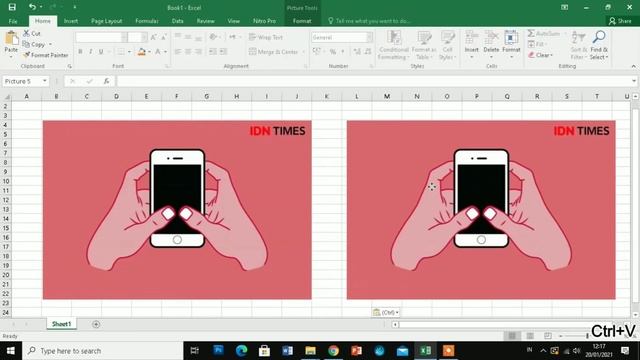Click the Share button
Viewport: 640px width, 360px height.
tap(620, 21)
